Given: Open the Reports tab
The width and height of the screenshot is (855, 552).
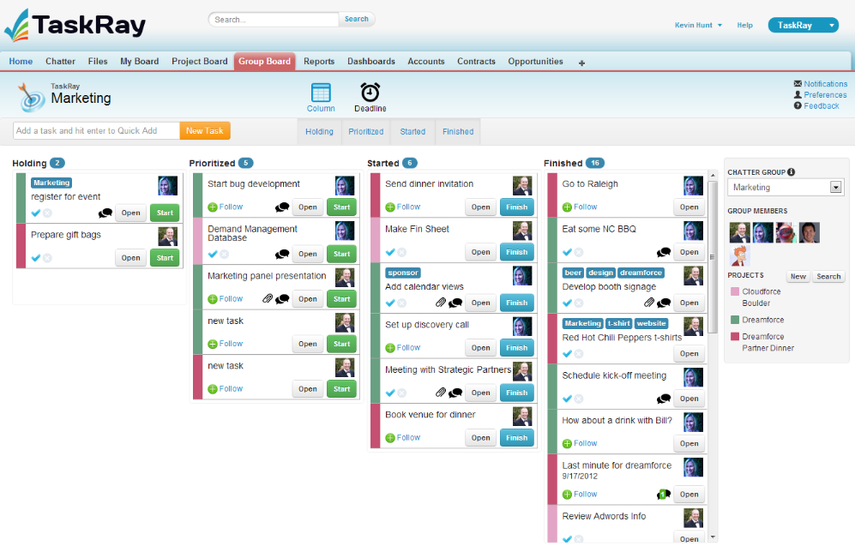Looking at the screenshot, I should [x=319, y=61].
